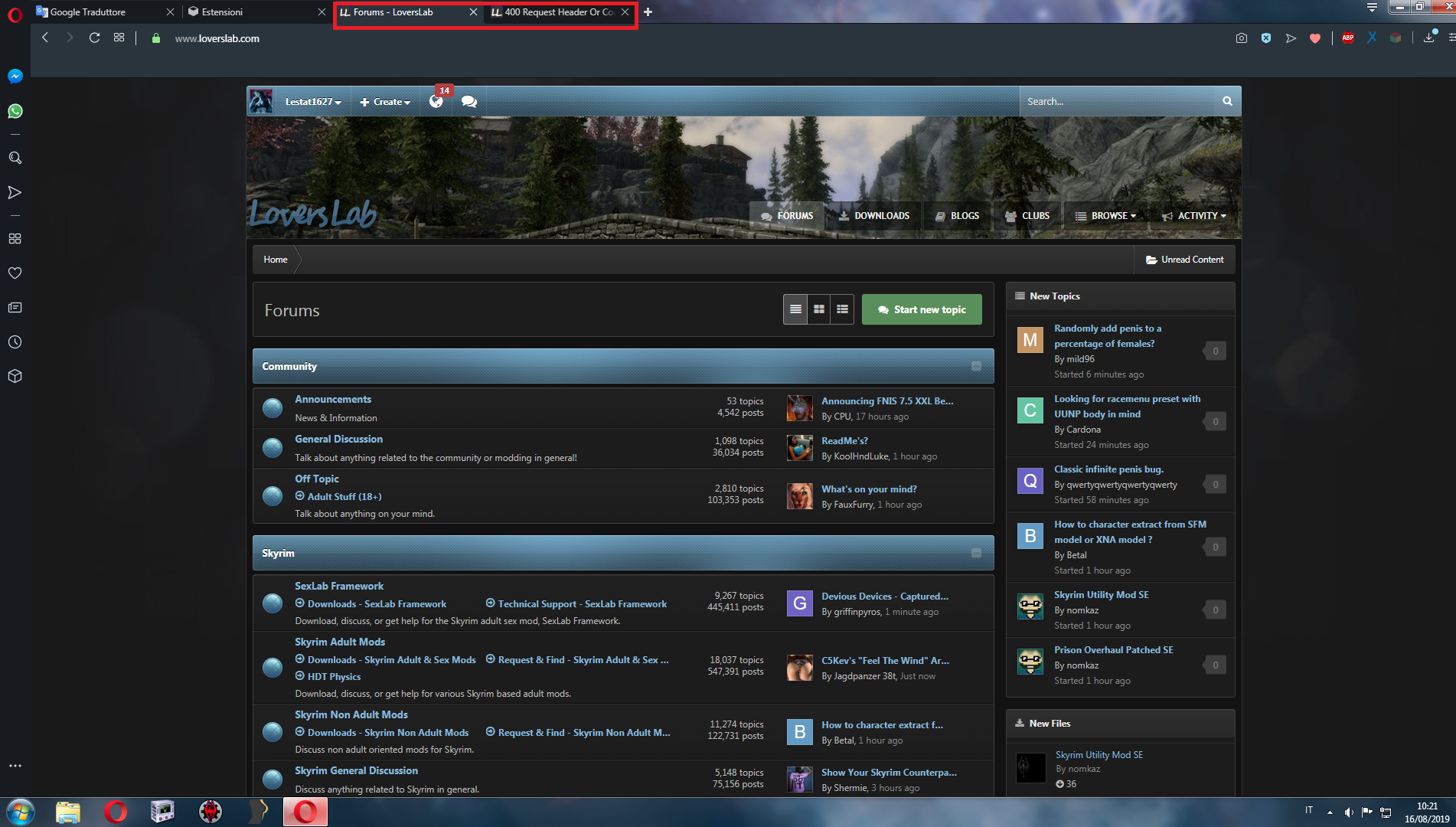1456x827 pixels.
Task: Reload the current page
Action: (94, 38)
